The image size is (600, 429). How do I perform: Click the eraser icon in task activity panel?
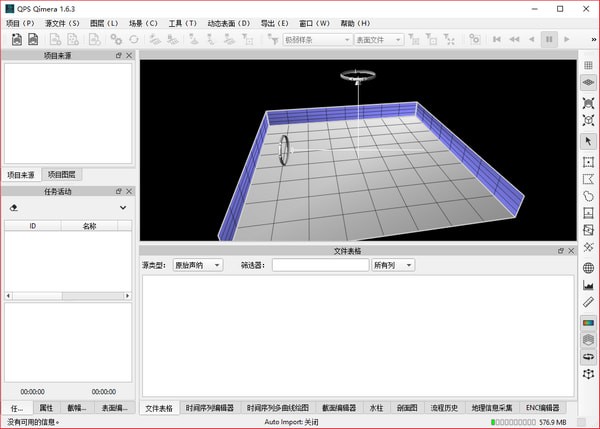[14, 208]
